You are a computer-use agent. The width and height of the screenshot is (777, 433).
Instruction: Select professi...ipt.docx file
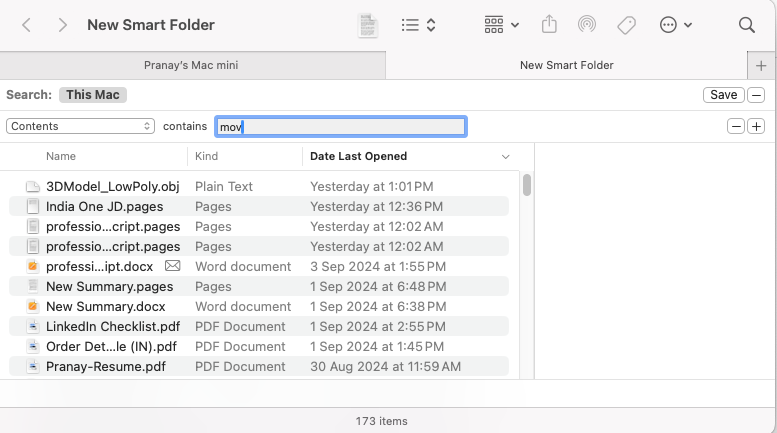click(100, 267)
